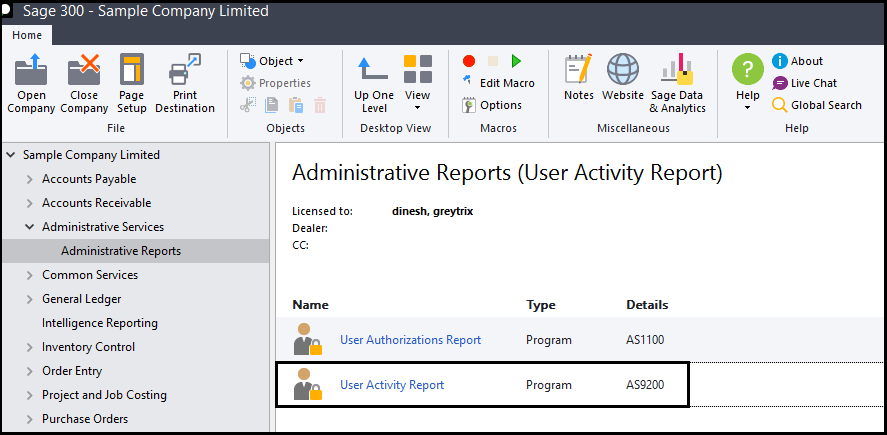This screenshot has height=435, width=887.
Task: Open the Help dropdown
Action: point(747,83)
